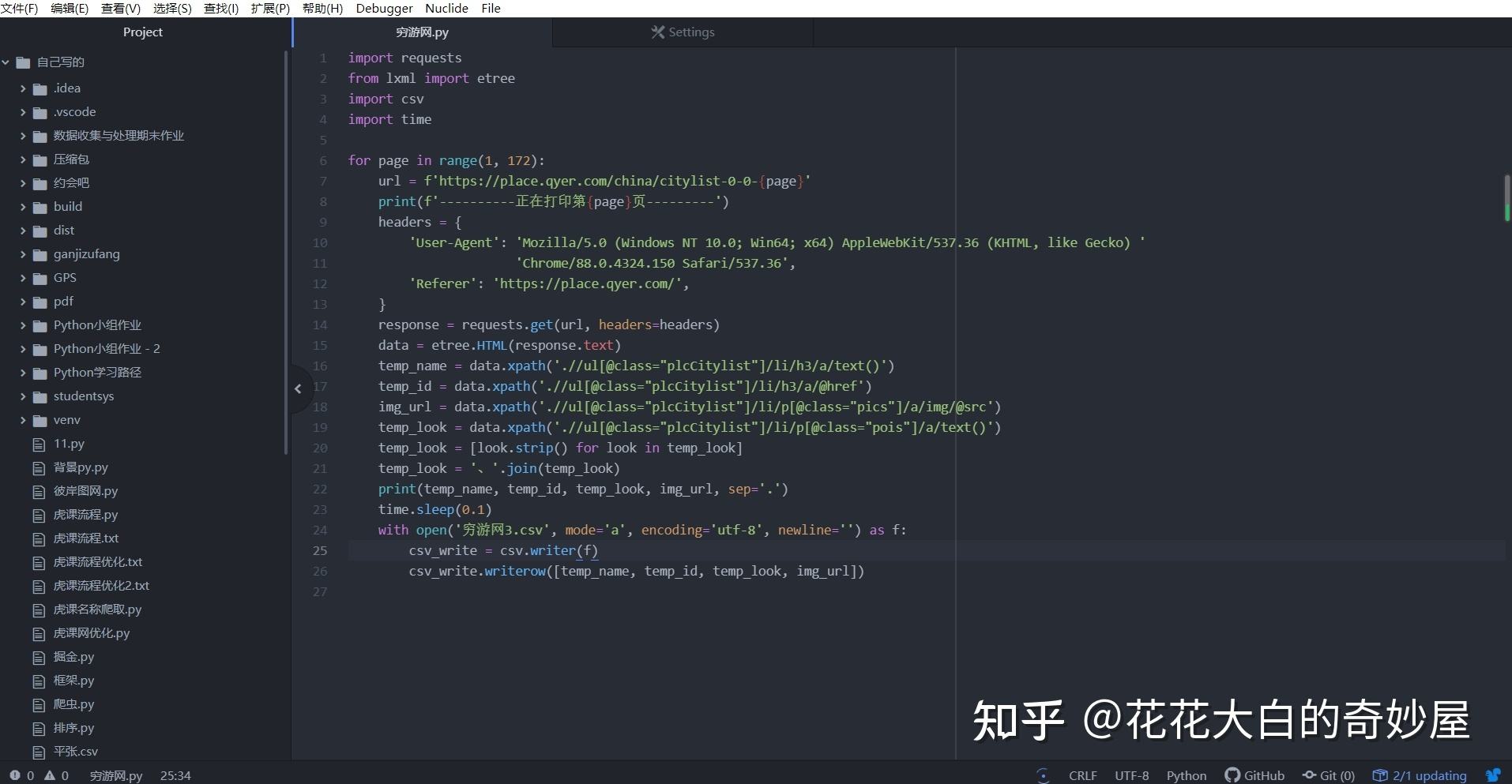Expand the studentsys folder
Viewport: 1512px width, 784px height.
23,396
